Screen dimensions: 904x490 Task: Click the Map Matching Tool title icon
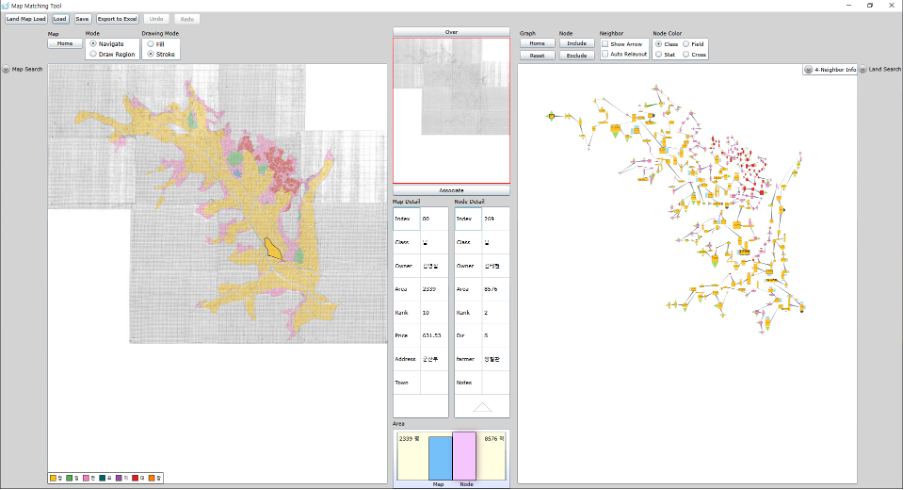click(5, 6)
